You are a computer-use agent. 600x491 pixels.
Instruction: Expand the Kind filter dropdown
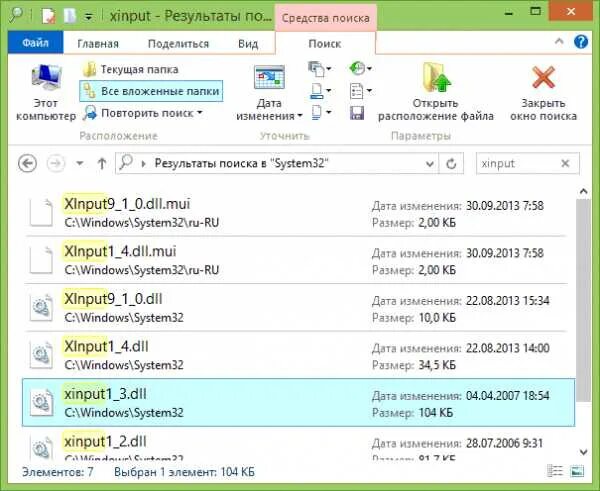point(320,69)
